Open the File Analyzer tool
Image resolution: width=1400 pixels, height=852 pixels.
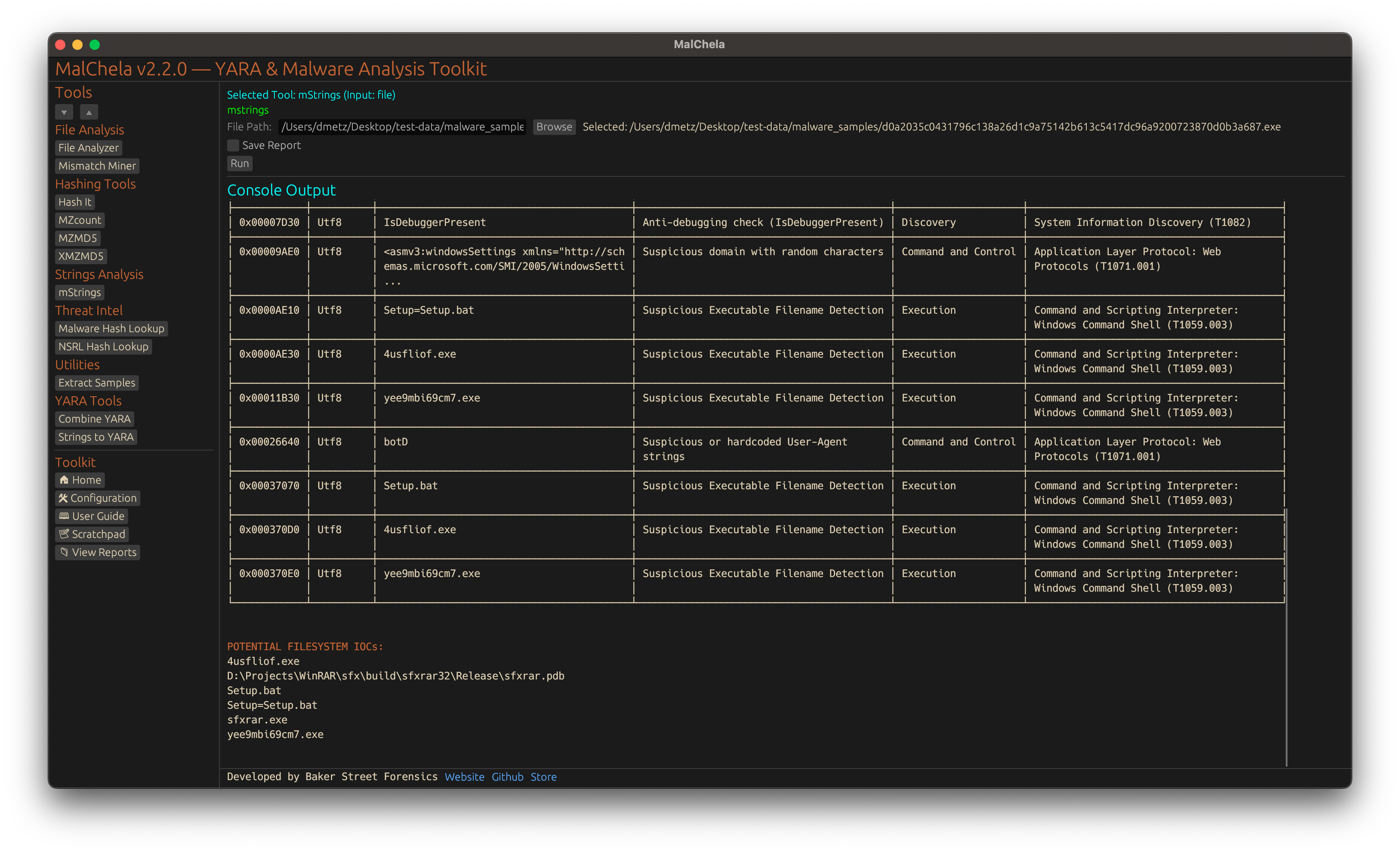click(89, 148)
